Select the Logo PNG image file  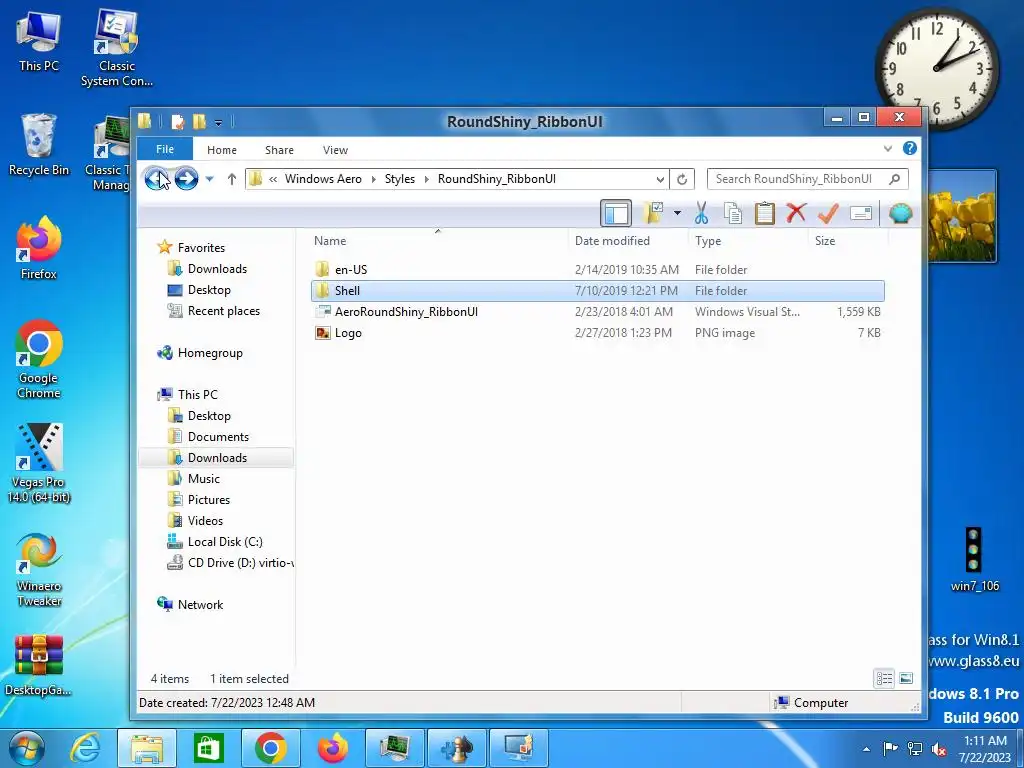[x=598, y=332]
